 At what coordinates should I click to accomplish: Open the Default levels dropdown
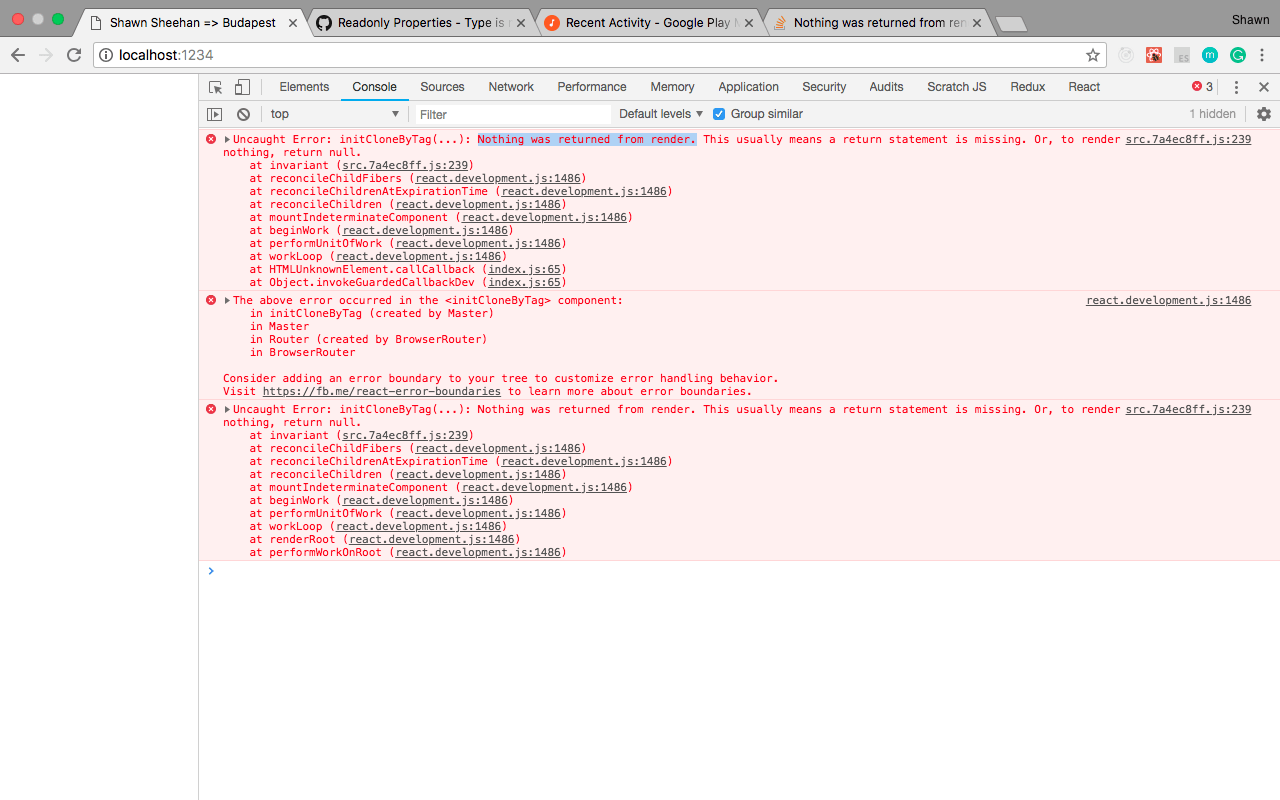[x=661, y=114]
